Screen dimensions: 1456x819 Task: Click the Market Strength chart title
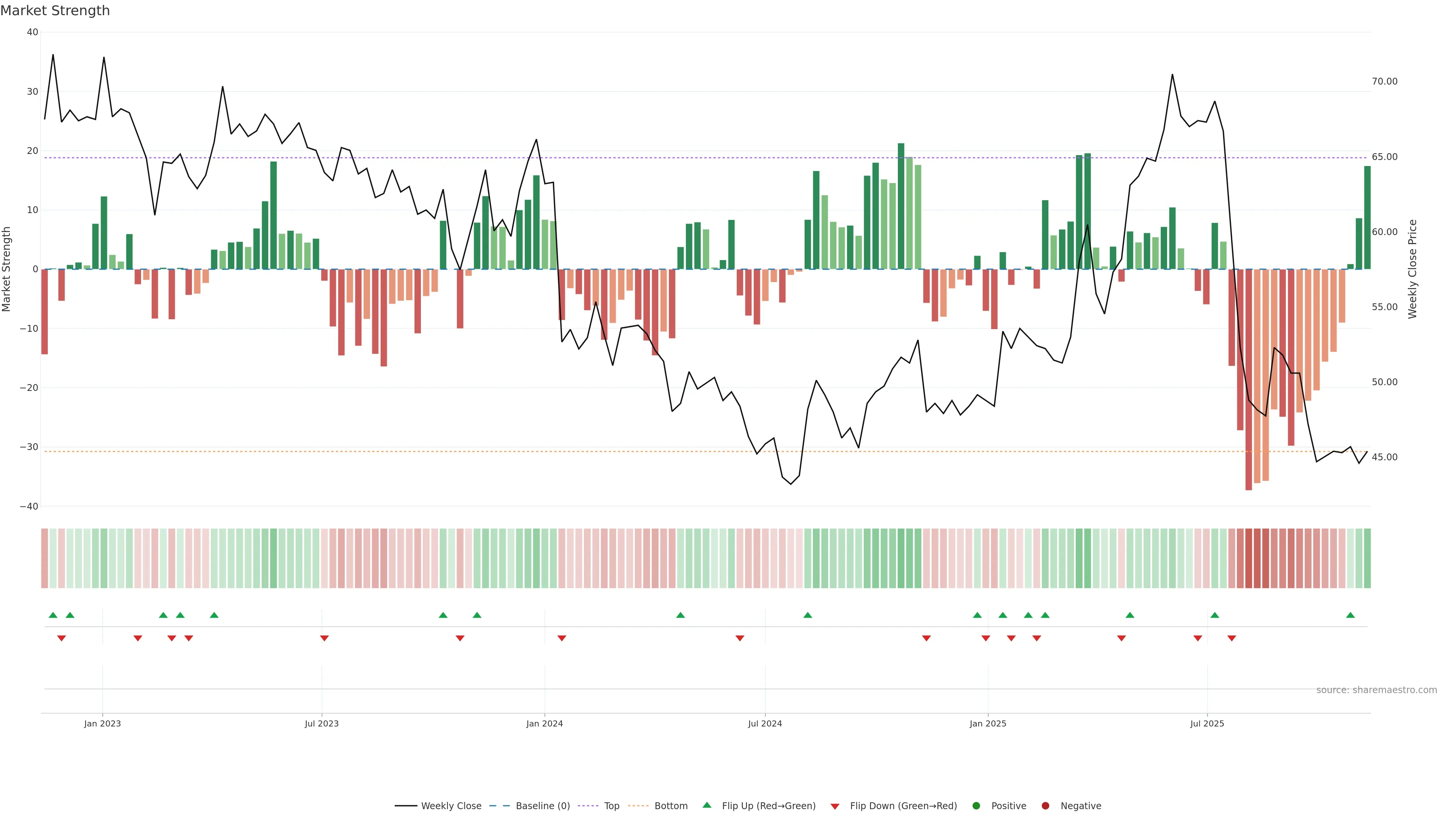coord(55,11)
